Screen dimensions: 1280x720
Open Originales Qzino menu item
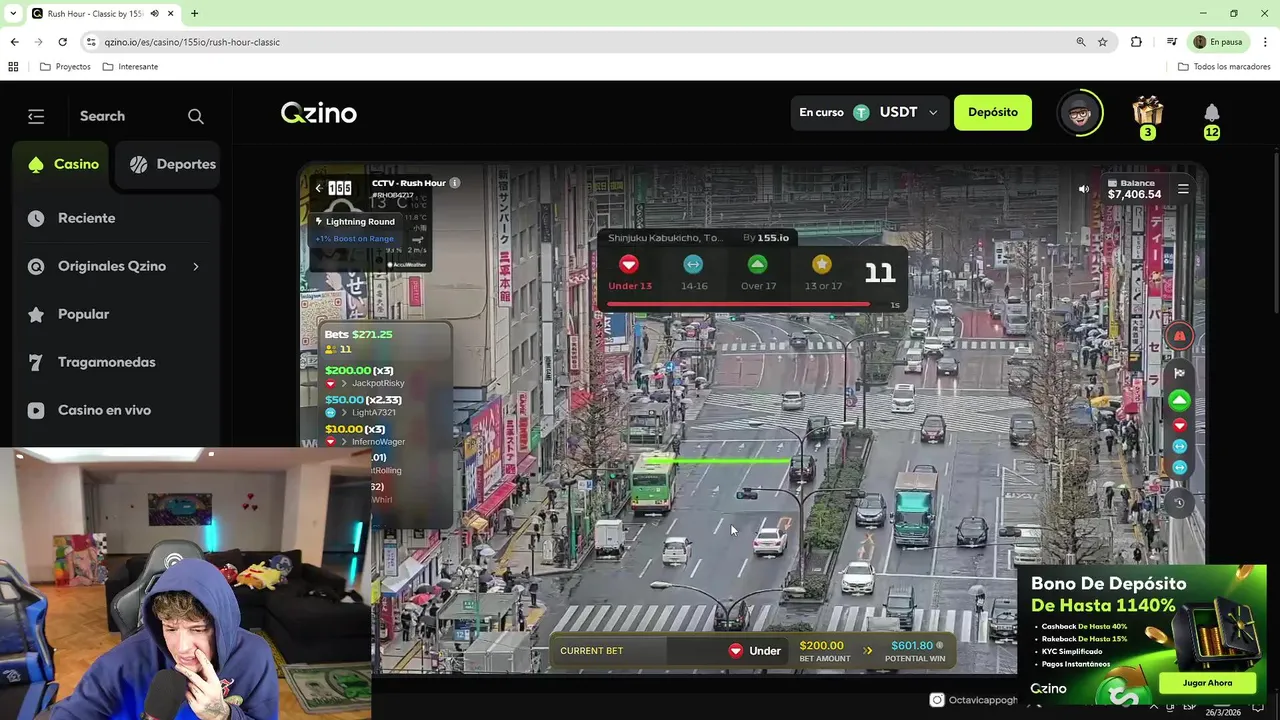coord(112,266)
